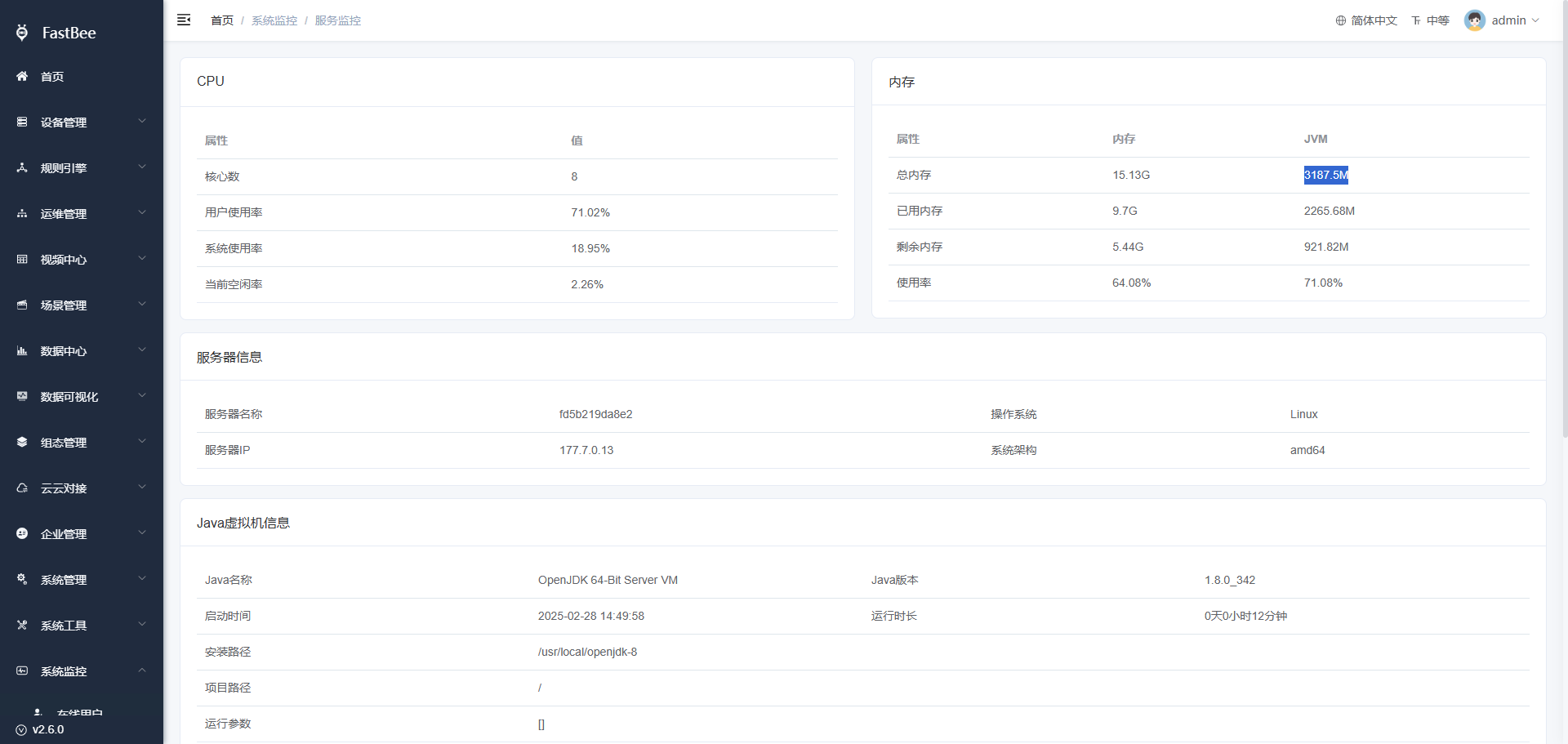Click the 系统工具 tools icon

(x=22, y=625)
